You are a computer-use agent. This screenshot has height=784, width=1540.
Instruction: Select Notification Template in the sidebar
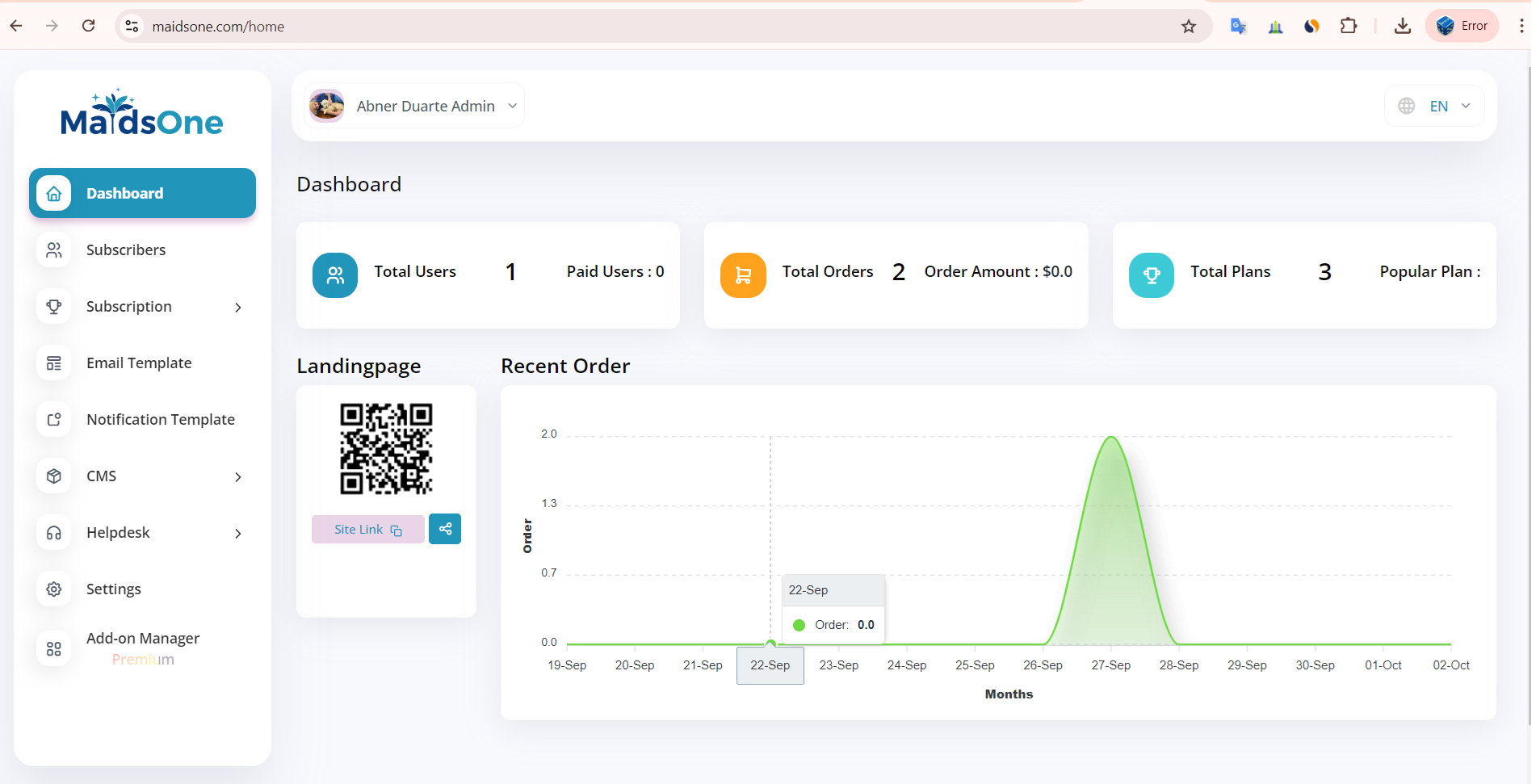pos(160,420)
